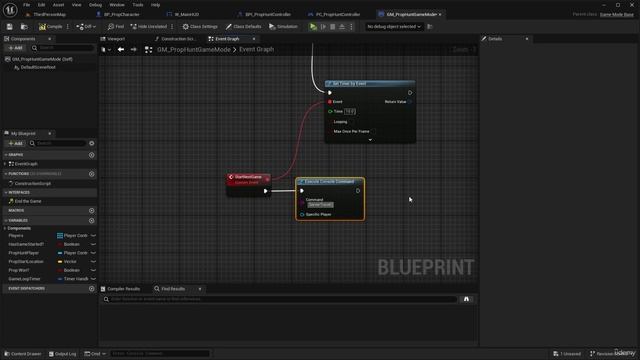640x360 pixels.
Task: Navigate forward in graph history
Action: click(133, 49)
